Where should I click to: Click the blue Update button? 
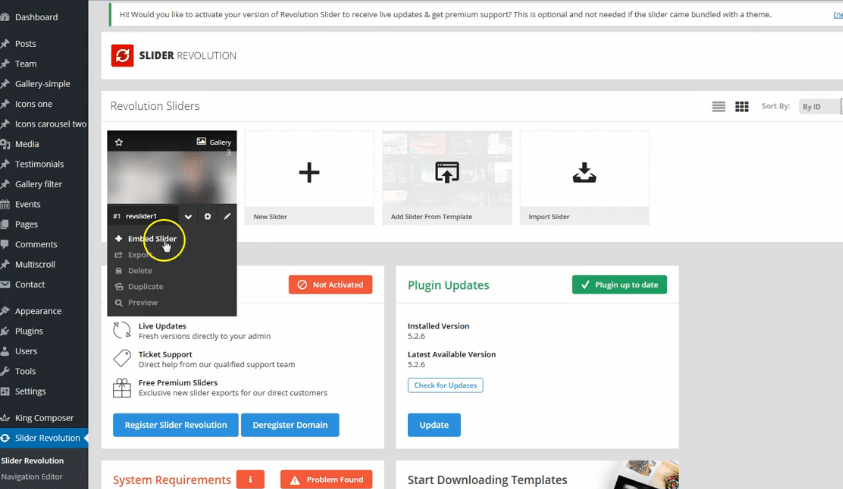click(x=434, y=425)
